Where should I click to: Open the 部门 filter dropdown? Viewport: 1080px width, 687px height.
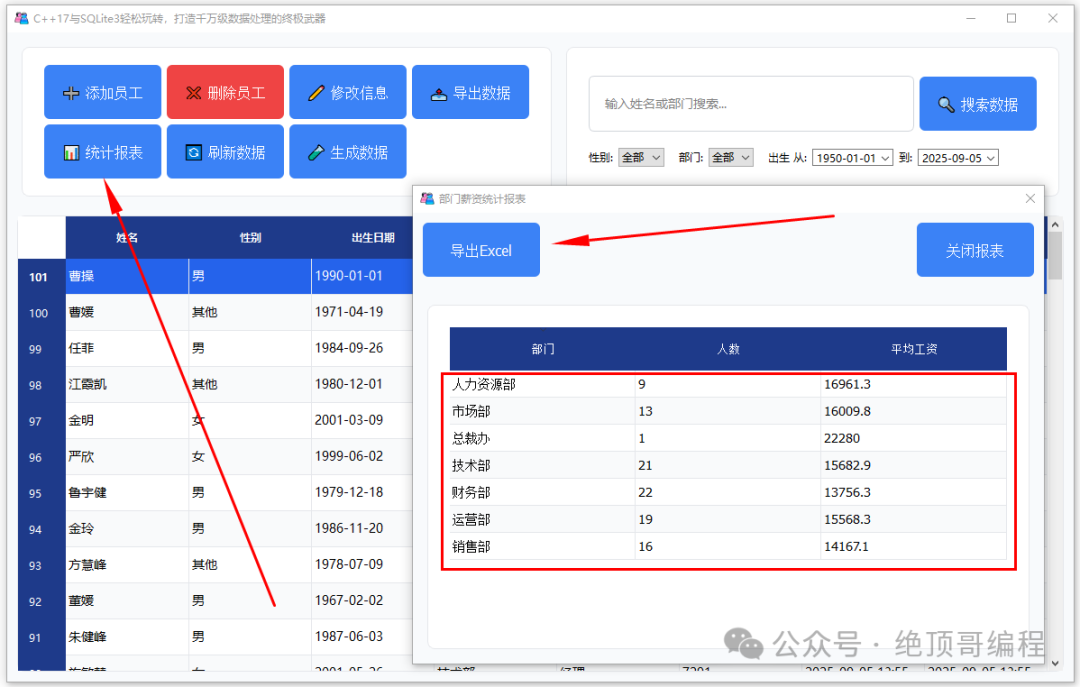tap(731, 158)
